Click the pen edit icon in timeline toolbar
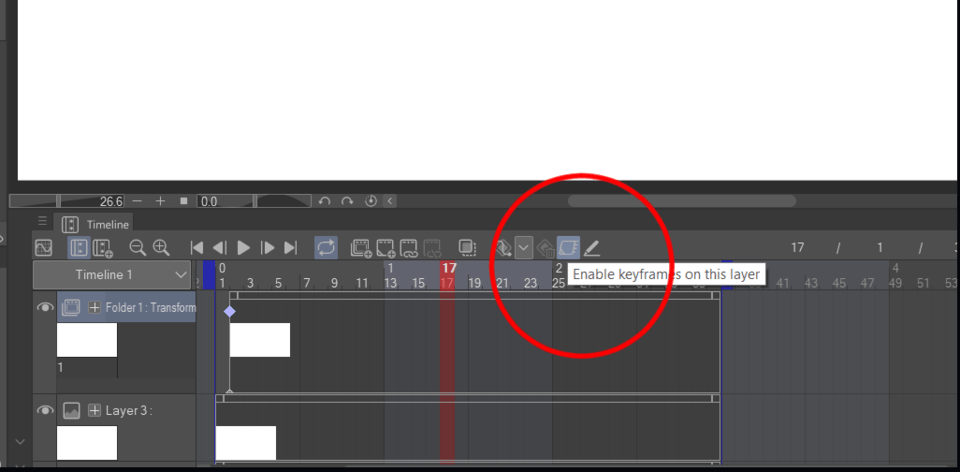This screenshot has height=472, width=960. tap(591, 248)
